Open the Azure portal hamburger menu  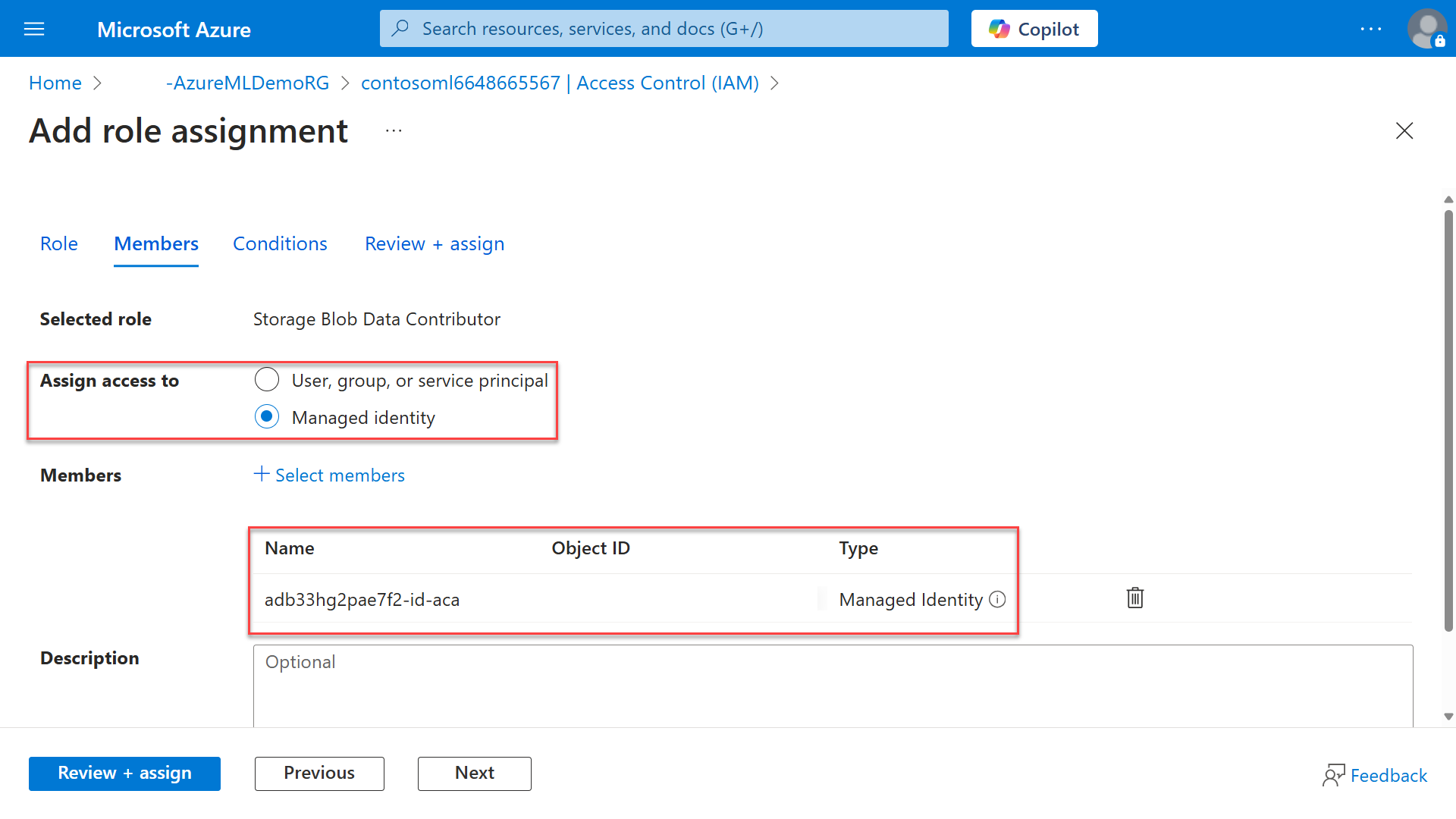click(33, 29)
